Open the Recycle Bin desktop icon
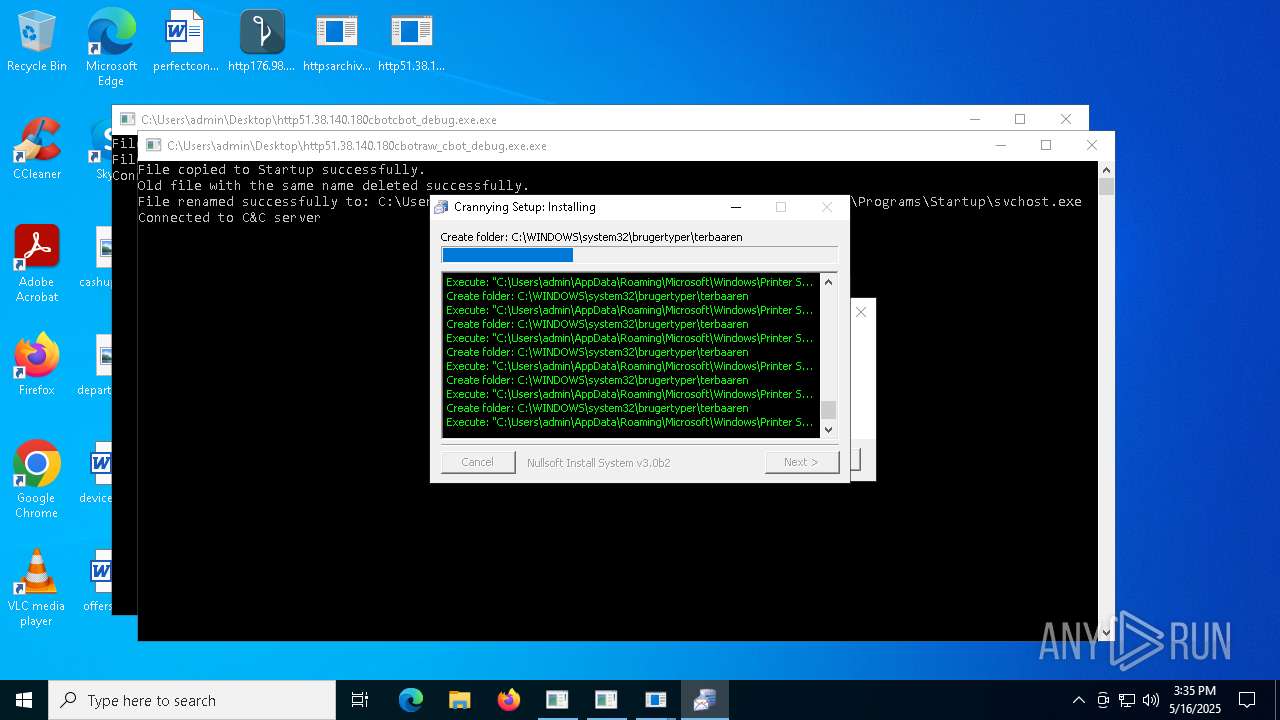This screenshot has height=720, width=1280. click(x=37, y=42)
